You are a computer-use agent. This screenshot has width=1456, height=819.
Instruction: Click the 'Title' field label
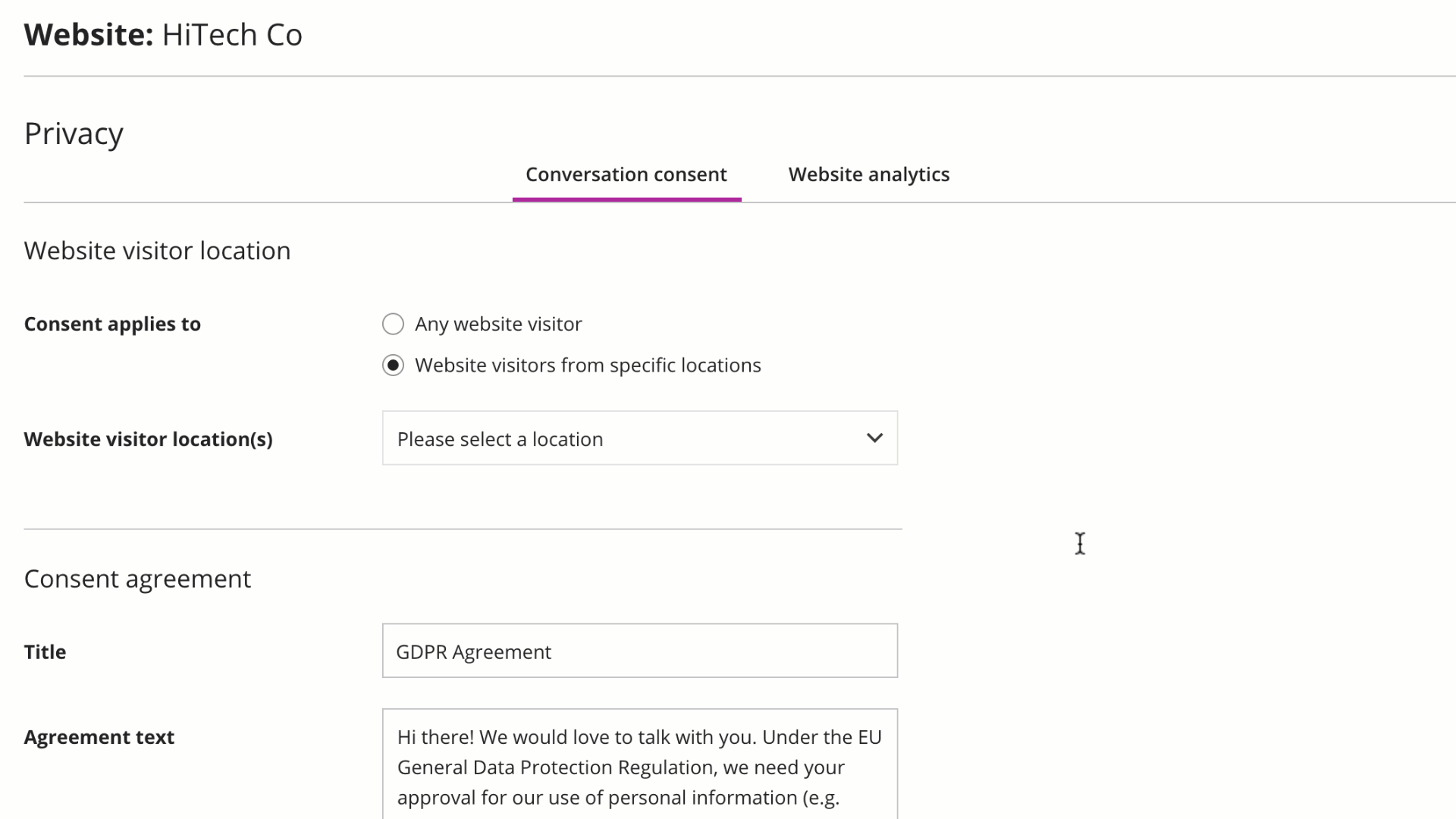[x=45, y=652]
